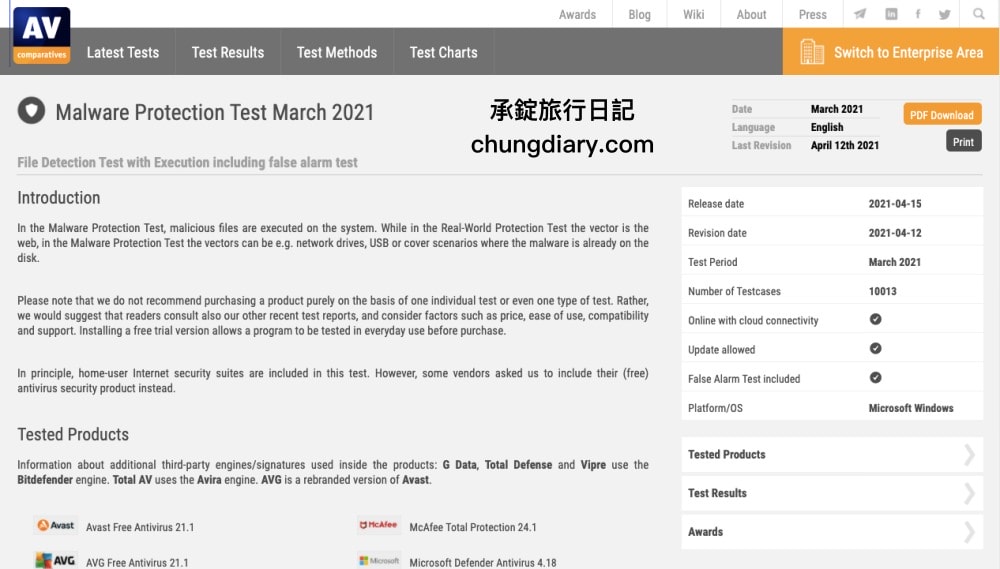Click McAfee Total Protection 24.1 text

[473, 528]
